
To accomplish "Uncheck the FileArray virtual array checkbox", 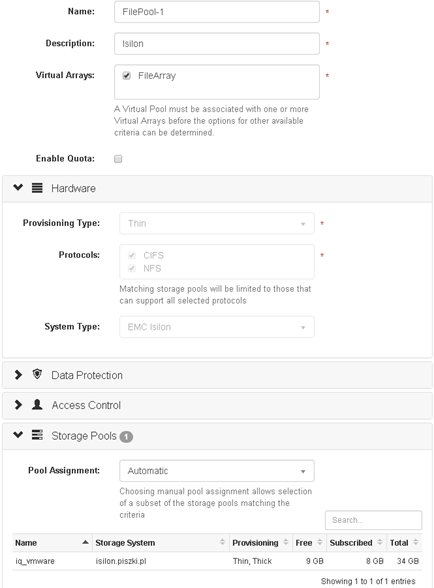I will pos(126,76).
